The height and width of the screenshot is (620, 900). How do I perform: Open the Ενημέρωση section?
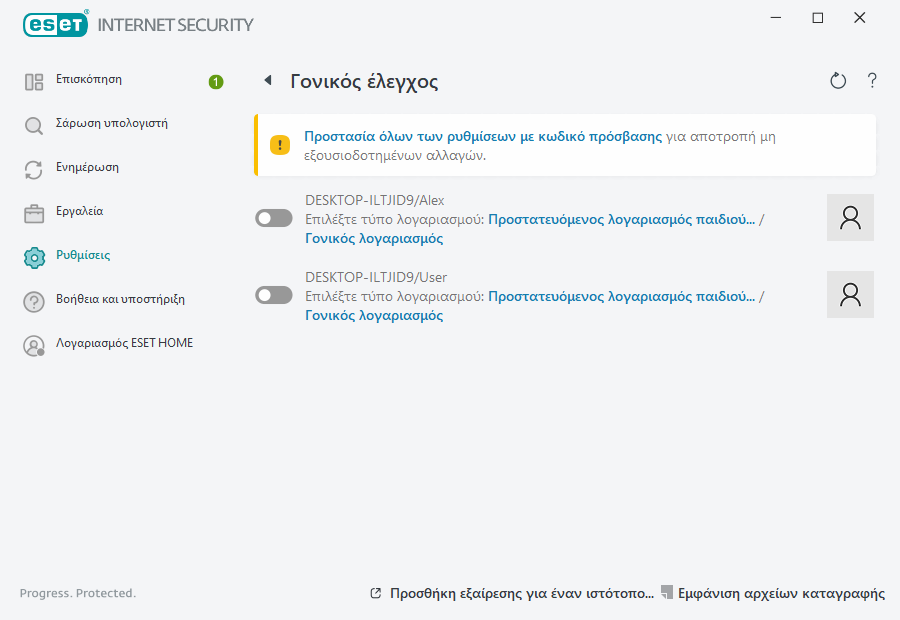(x=85, y=167)
